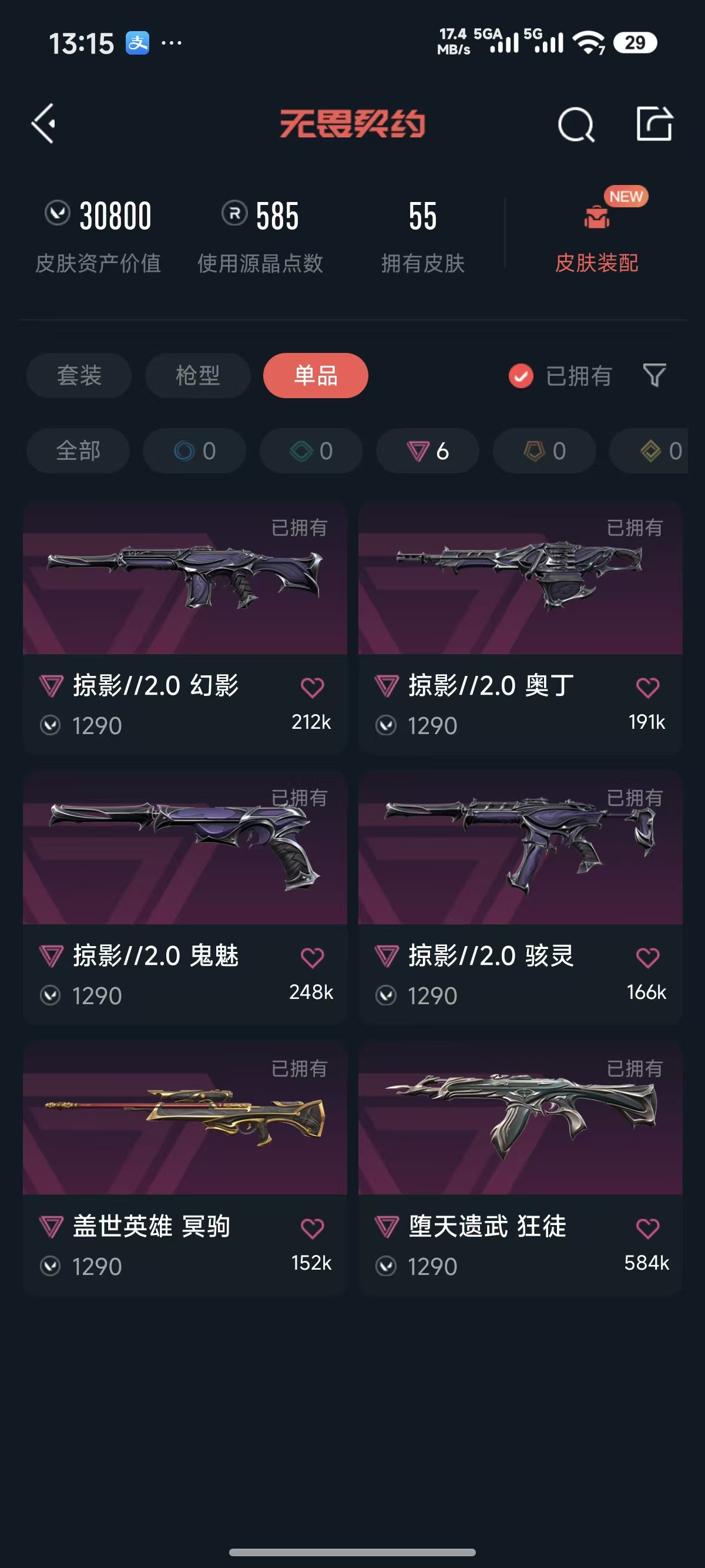Select the green diamond tier filter

coord(311,451)
